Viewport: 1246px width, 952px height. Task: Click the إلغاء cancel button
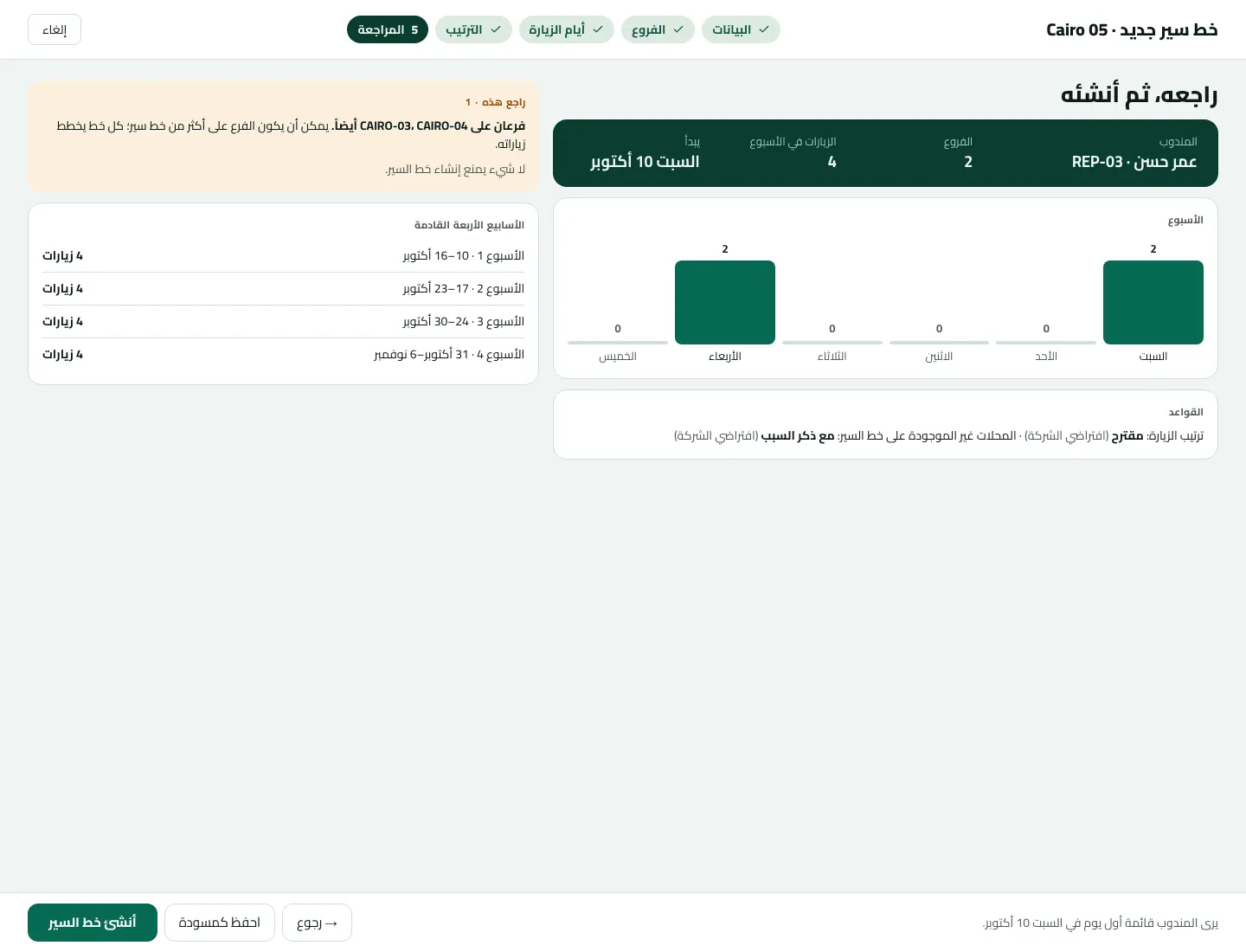tap(55, 29)
